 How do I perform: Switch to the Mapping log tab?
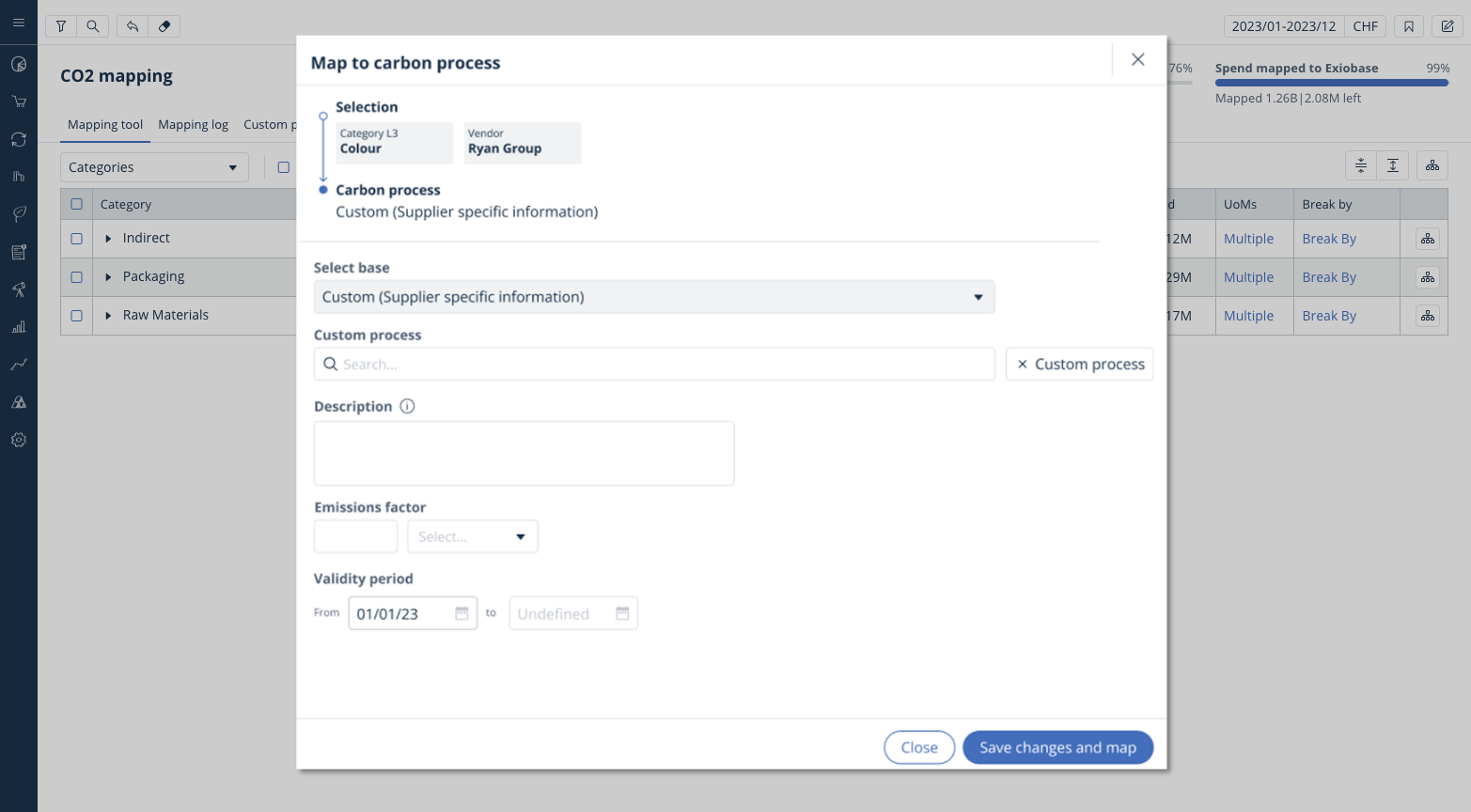pyautogui.click(x=193, y=125)
